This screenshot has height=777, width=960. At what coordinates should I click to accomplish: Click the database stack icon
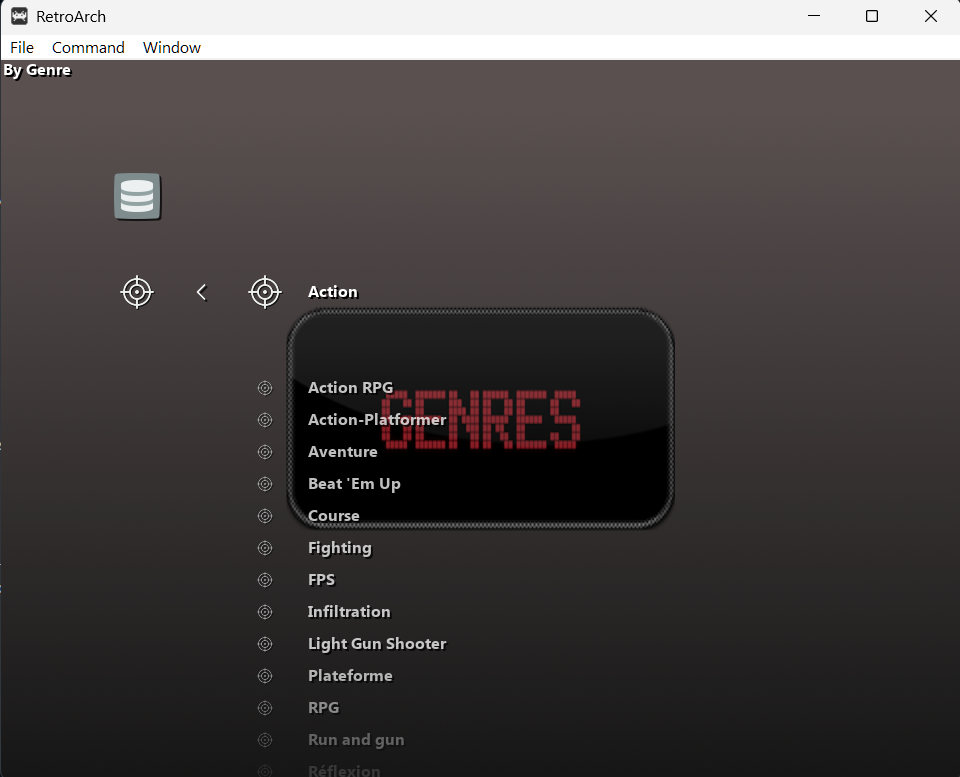(x=137, y=197)
